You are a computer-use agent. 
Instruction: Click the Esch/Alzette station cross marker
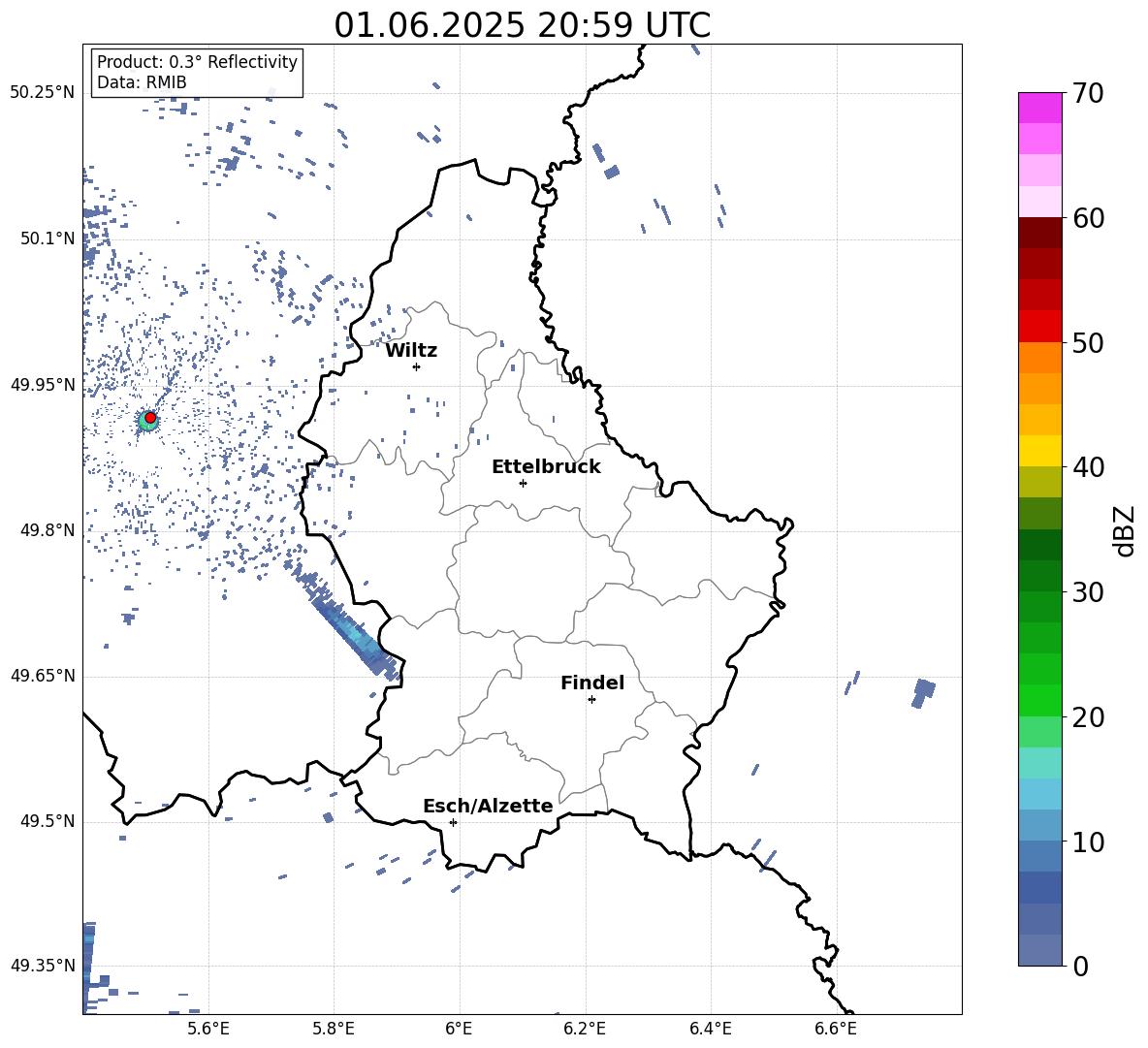coord(453,822)
